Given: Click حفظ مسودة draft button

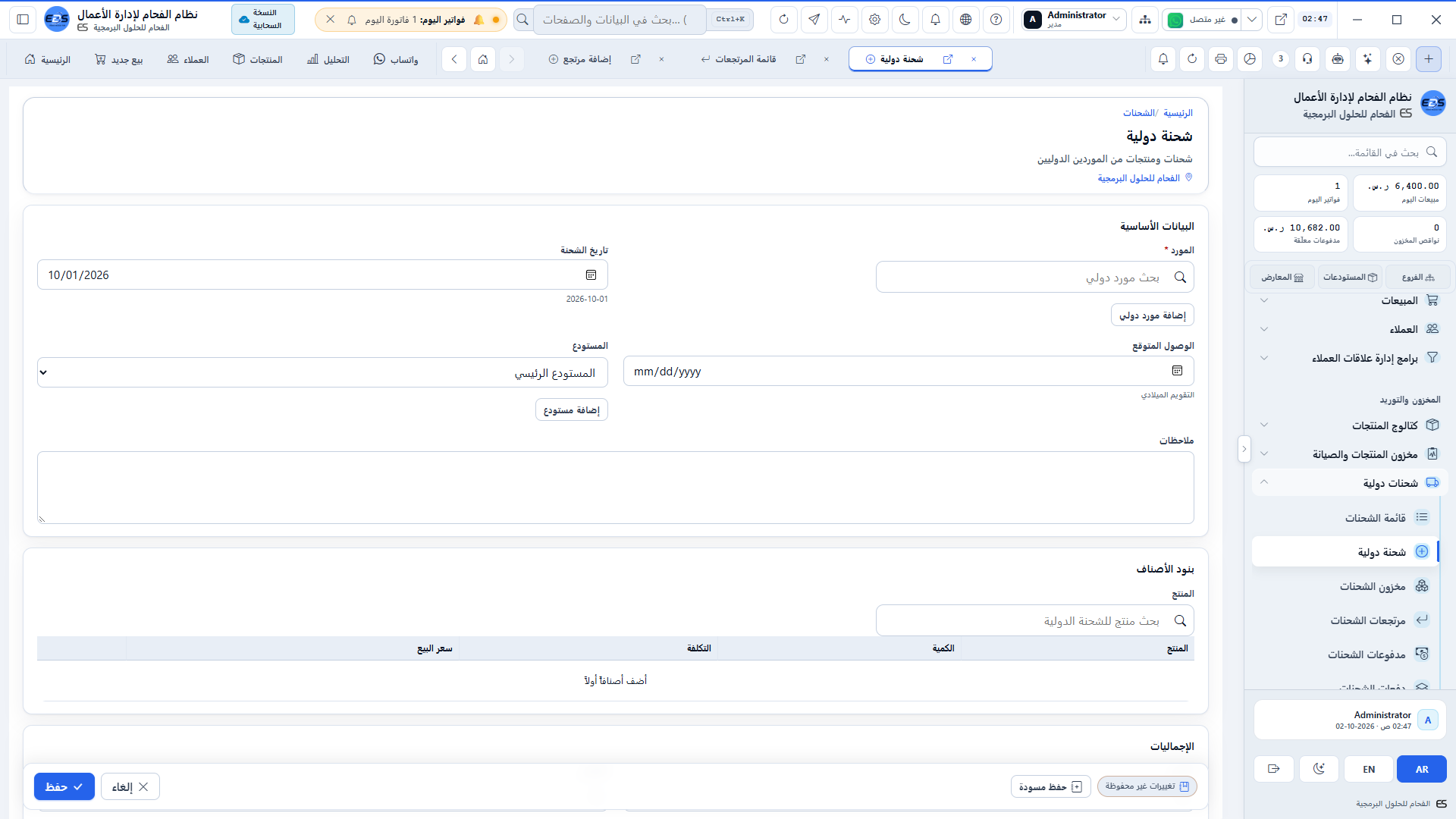Looking at the screenshot, I should tap(1050, 786).
